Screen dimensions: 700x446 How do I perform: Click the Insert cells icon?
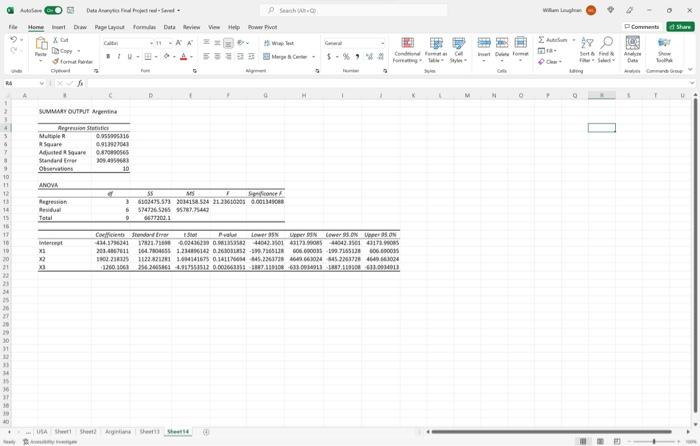click(484, 43)
